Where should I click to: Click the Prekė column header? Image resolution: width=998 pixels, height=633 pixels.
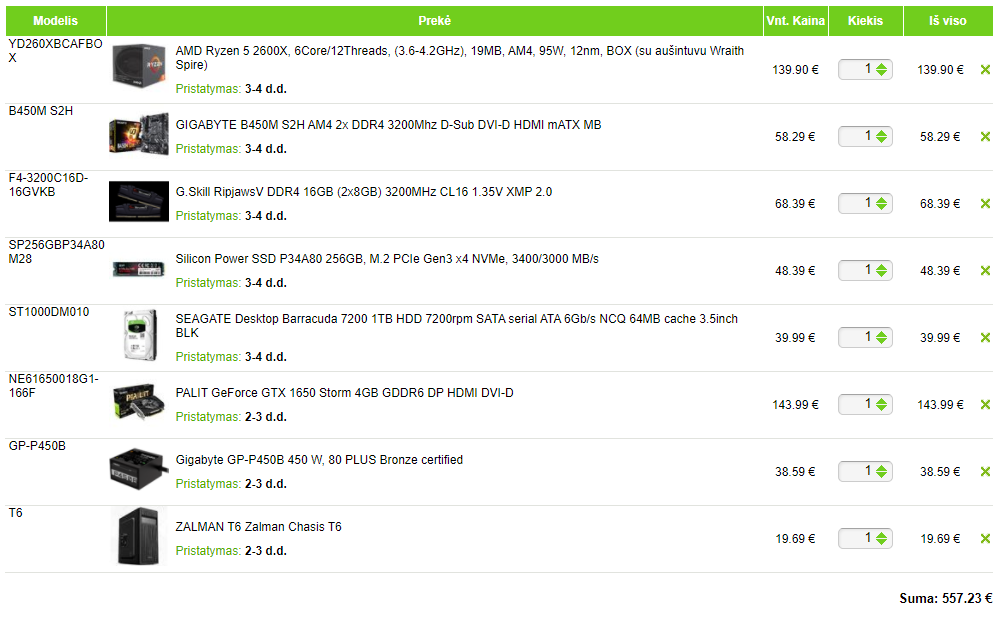[x=435, y=21]
